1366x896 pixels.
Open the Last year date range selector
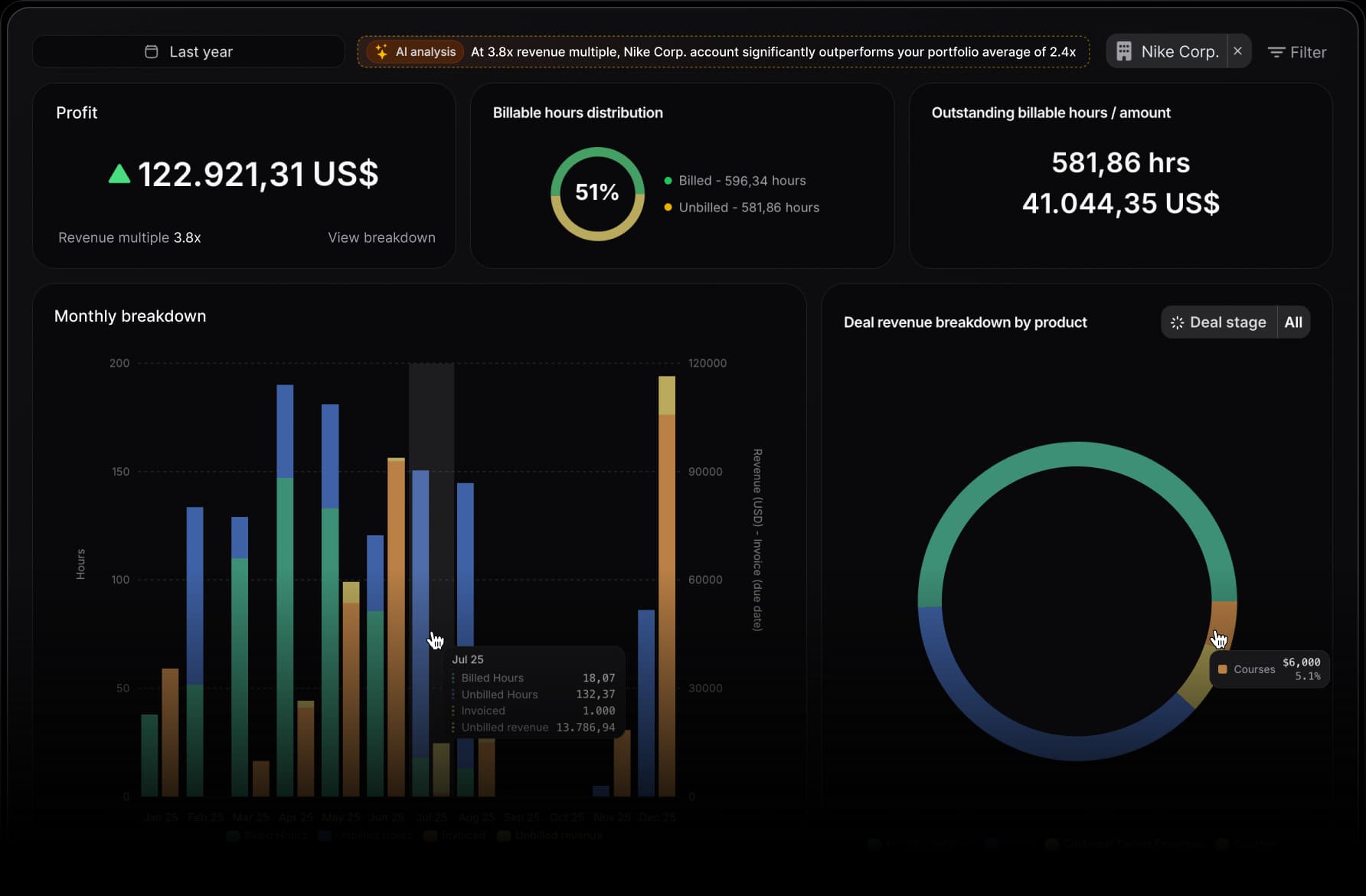tap(188, 51)
